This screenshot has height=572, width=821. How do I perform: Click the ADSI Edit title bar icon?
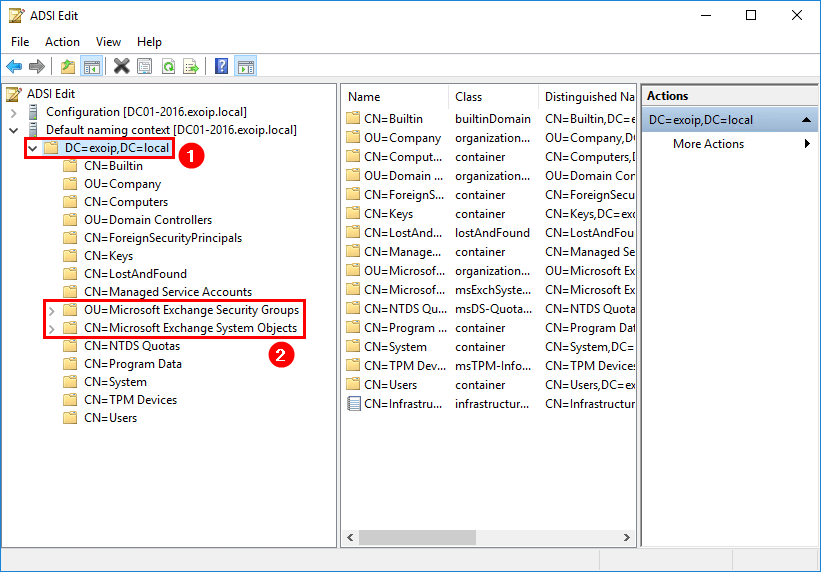point(16,16)
